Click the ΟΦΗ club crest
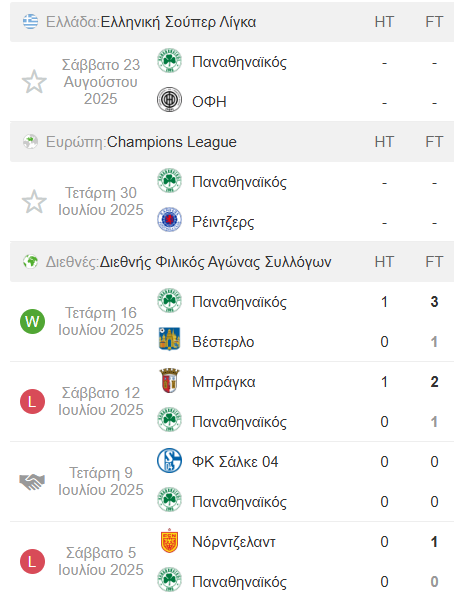This screenshot has height=603, width=456. pos(169,100)
